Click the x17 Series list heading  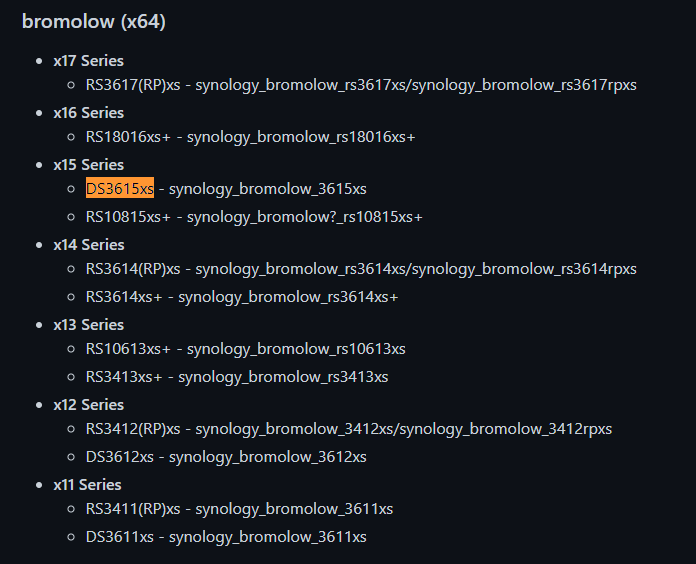pos(88,60)
